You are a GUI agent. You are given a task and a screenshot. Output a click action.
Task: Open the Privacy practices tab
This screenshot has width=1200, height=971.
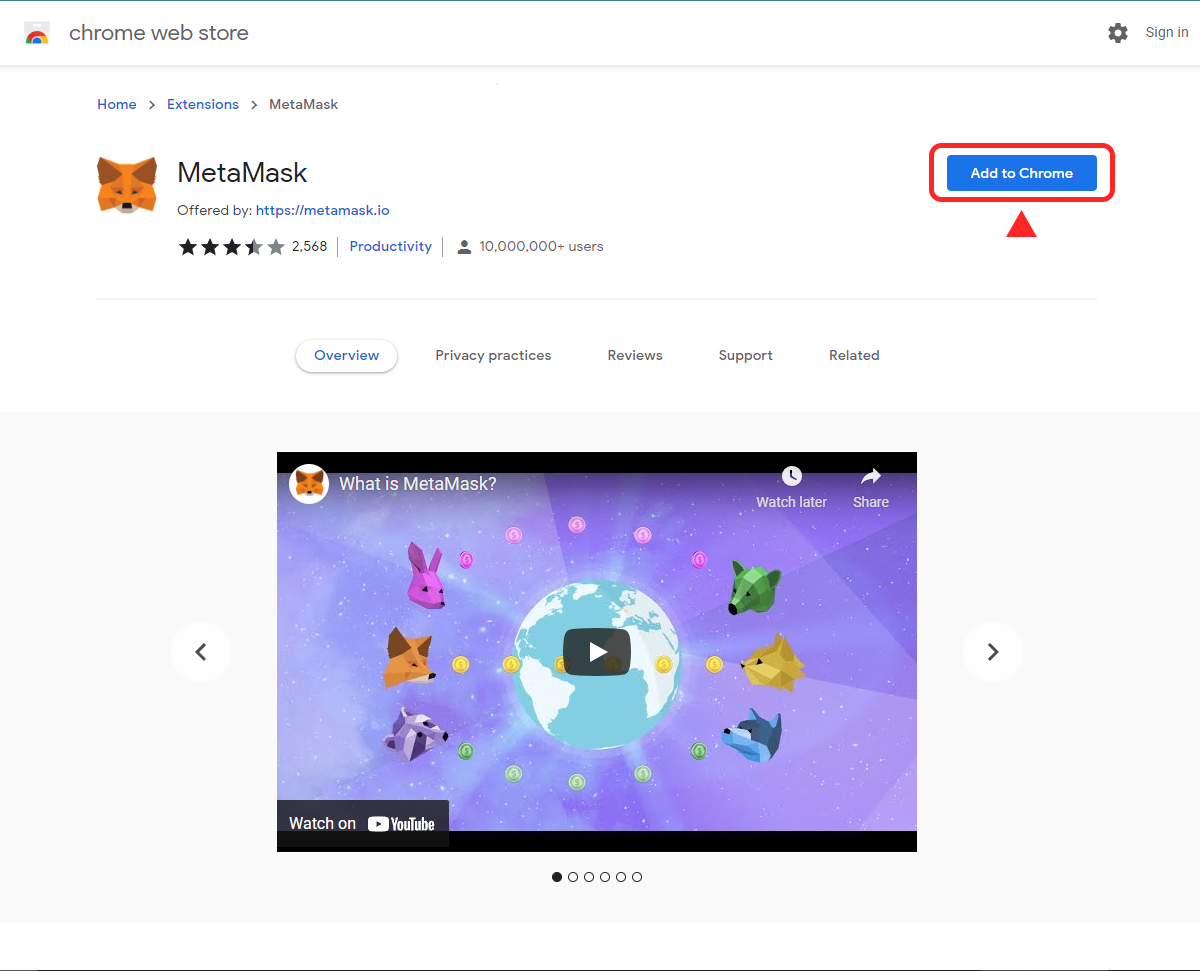click(493, 356)
